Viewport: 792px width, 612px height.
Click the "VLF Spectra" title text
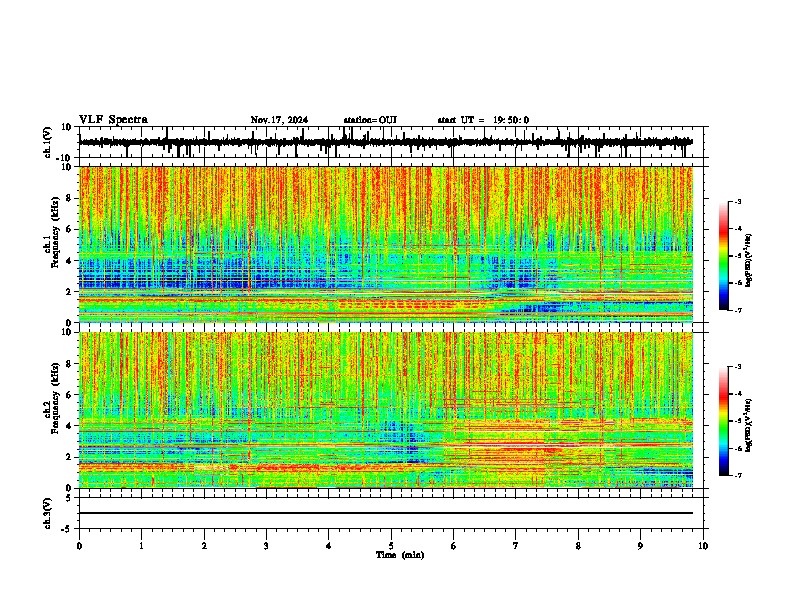point(113,120)
